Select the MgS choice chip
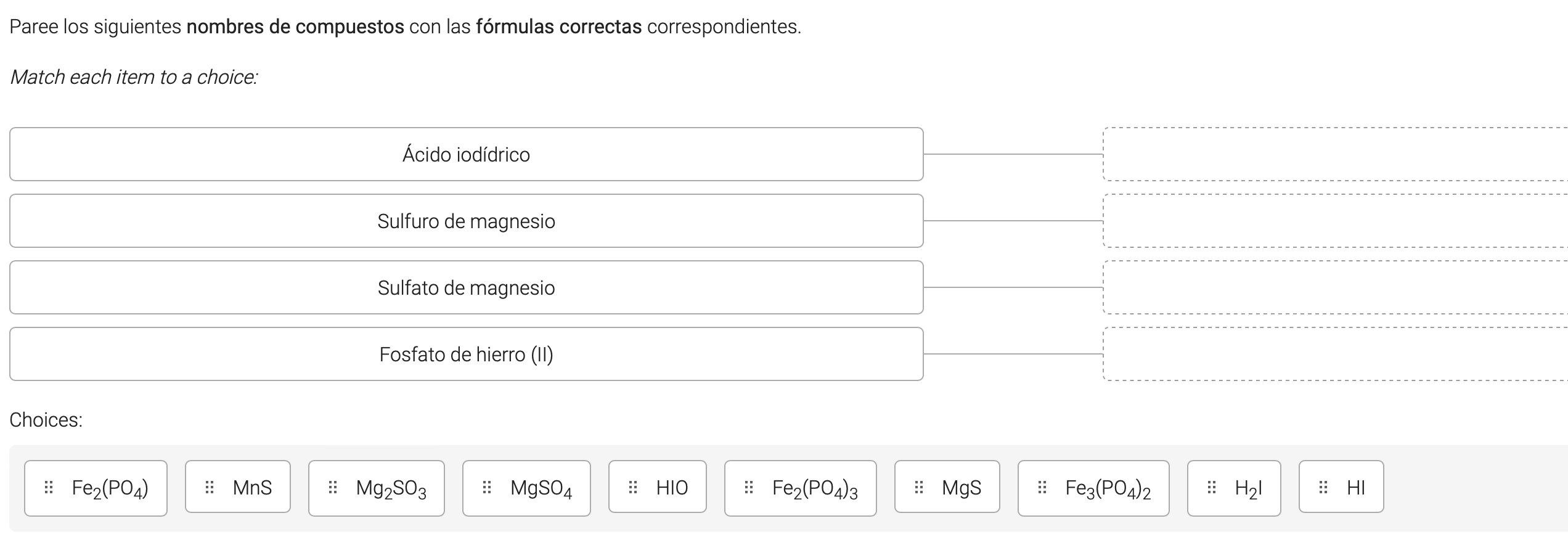 [947, 487]
